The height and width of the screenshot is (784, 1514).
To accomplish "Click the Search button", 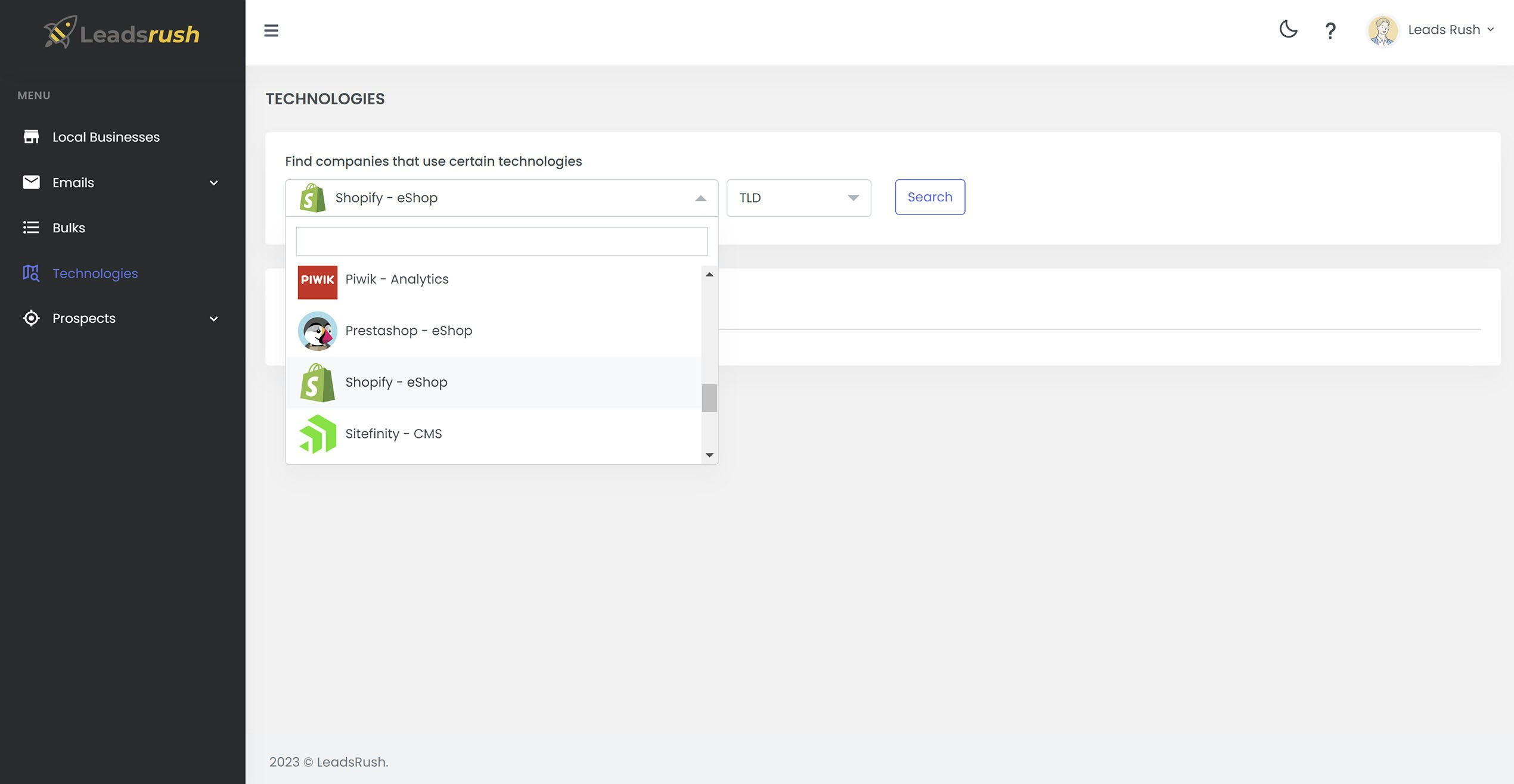I will [x=929, y=197].
